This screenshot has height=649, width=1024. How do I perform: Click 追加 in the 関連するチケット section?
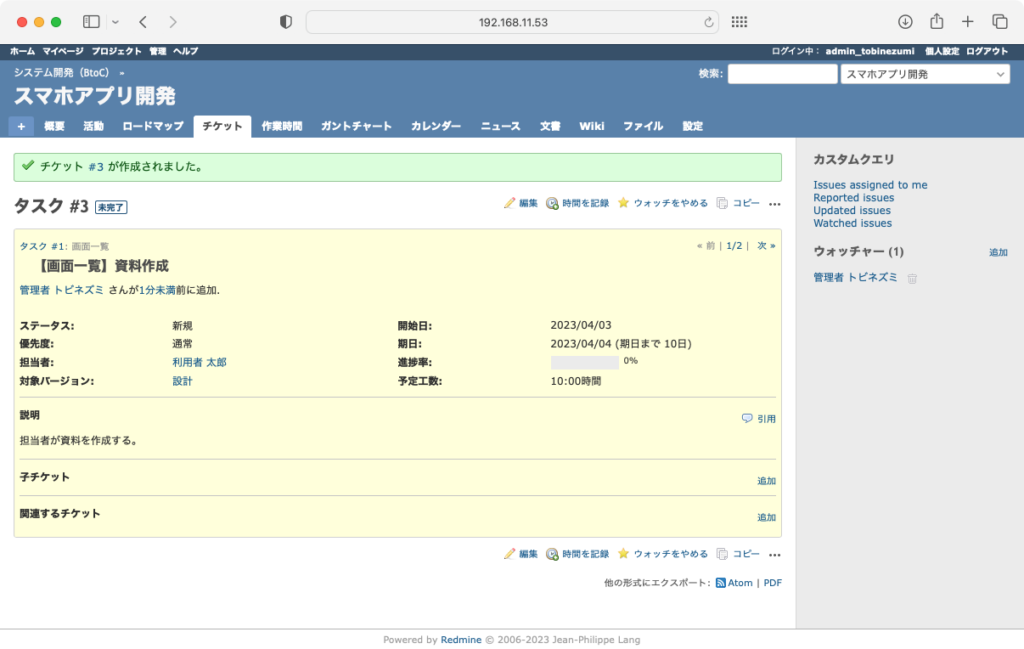pos(766,517)
